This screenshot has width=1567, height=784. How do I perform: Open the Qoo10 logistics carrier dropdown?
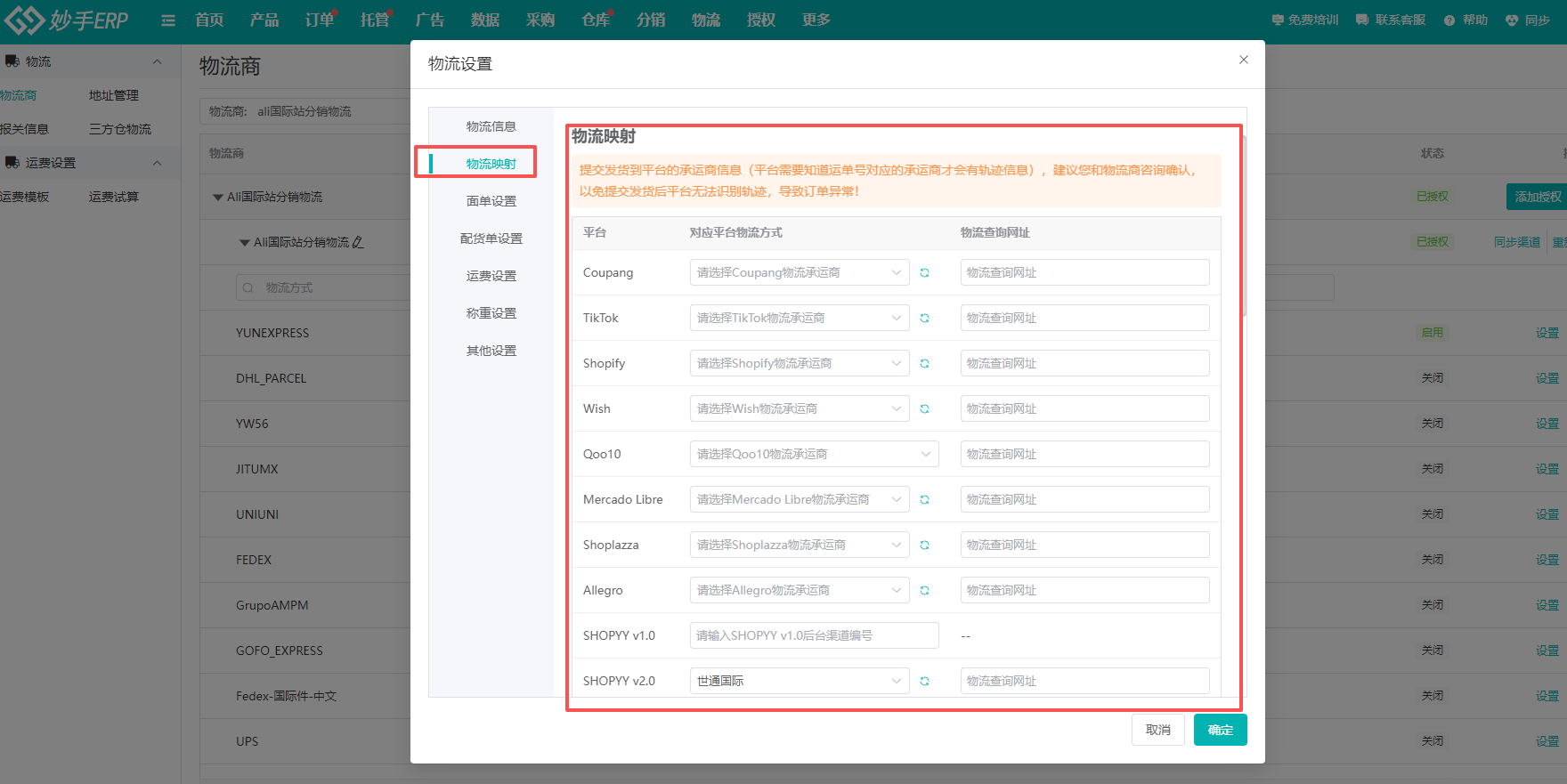814,454
